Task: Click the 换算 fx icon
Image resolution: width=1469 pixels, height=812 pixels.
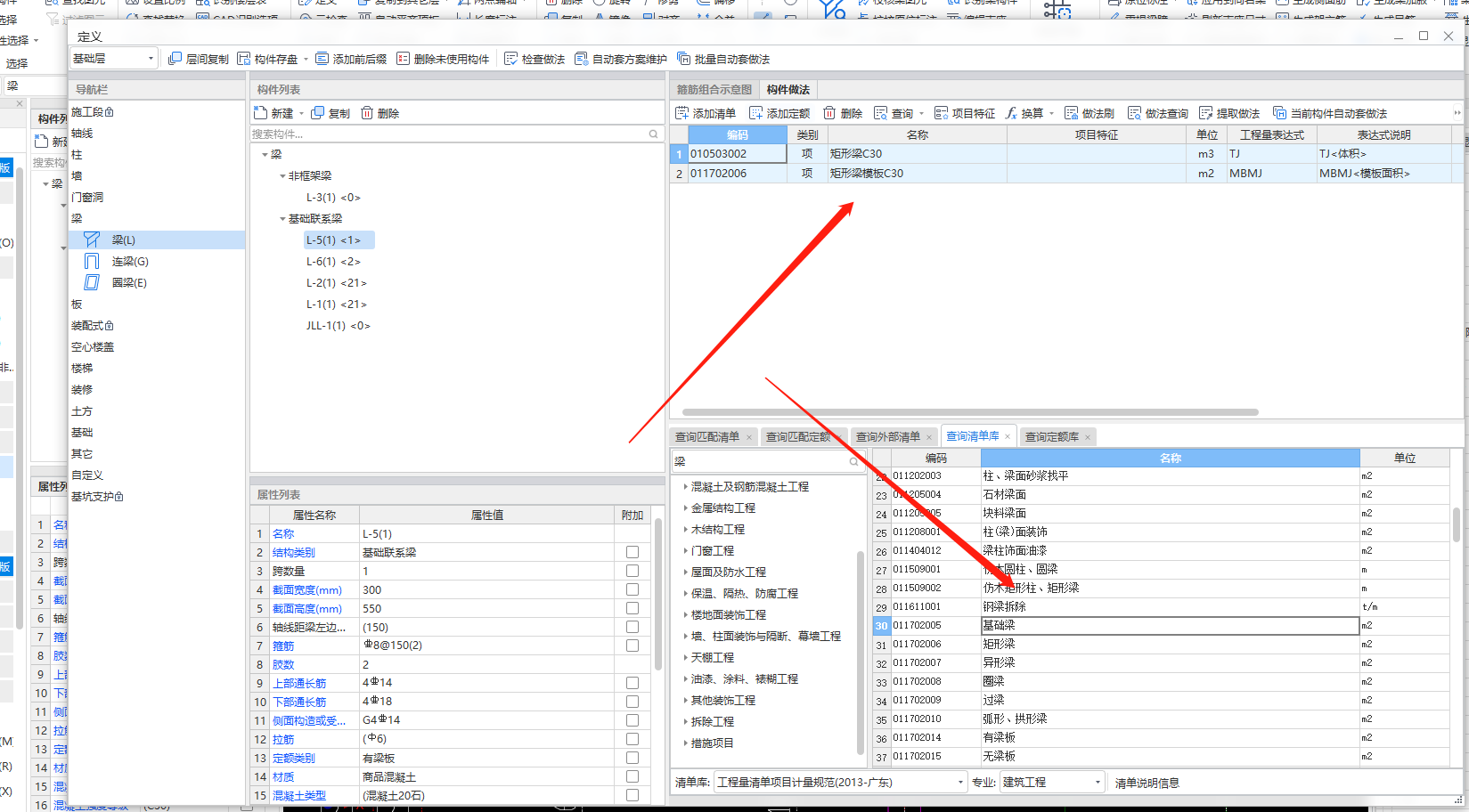Action: pyautogui.click(x=1011, y=113)
